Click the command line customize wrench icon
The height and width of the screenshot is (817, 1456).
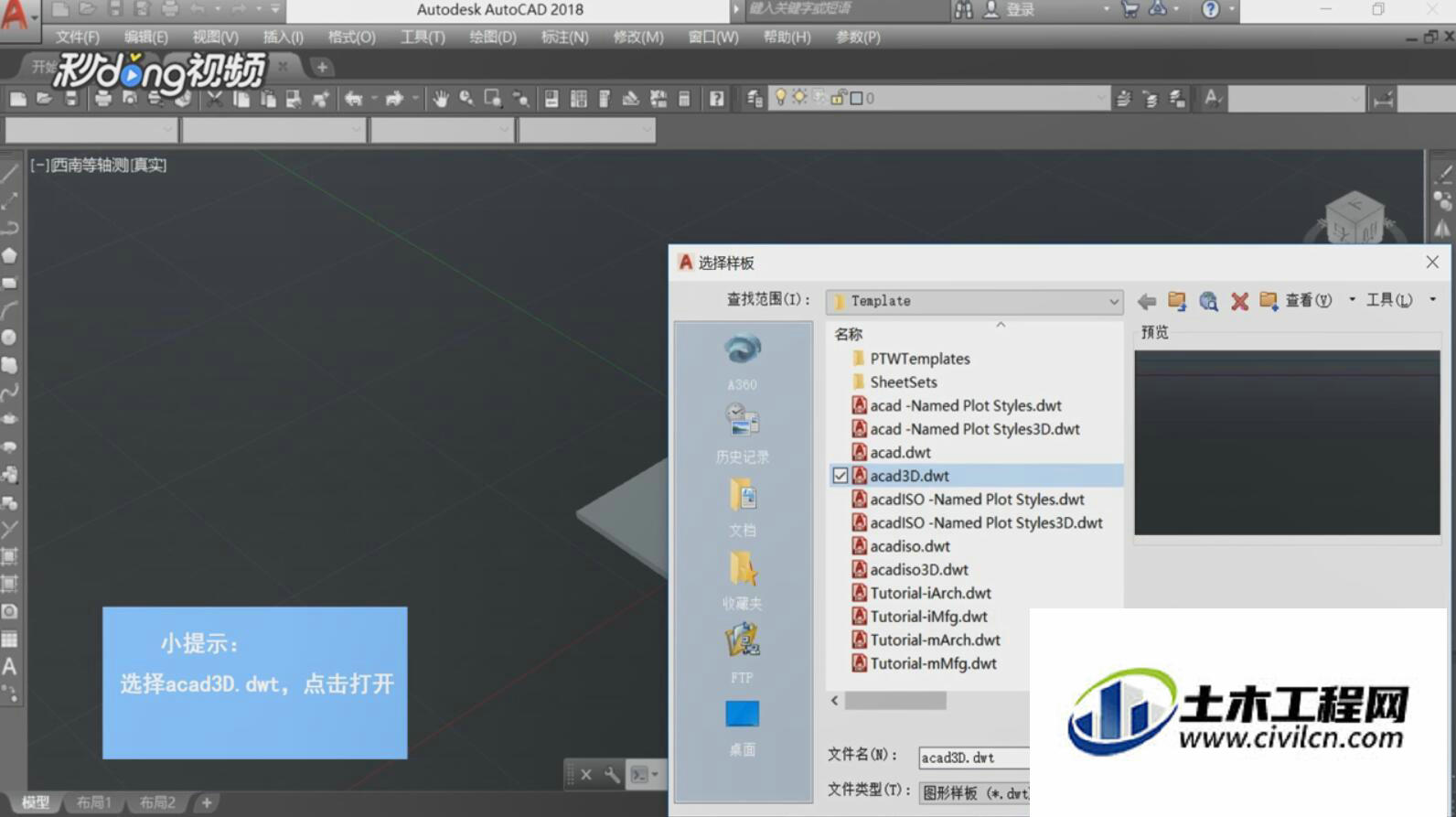[612, 775]
